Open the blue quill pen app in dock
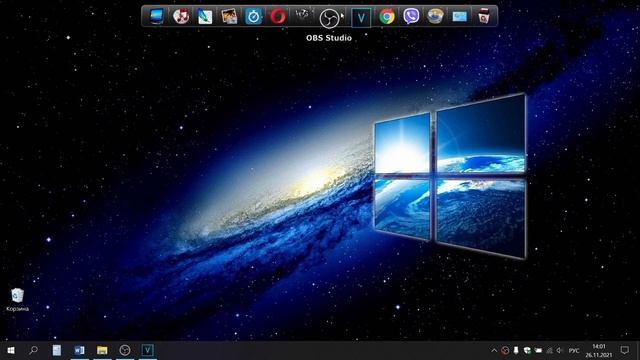 click(205, 17)
